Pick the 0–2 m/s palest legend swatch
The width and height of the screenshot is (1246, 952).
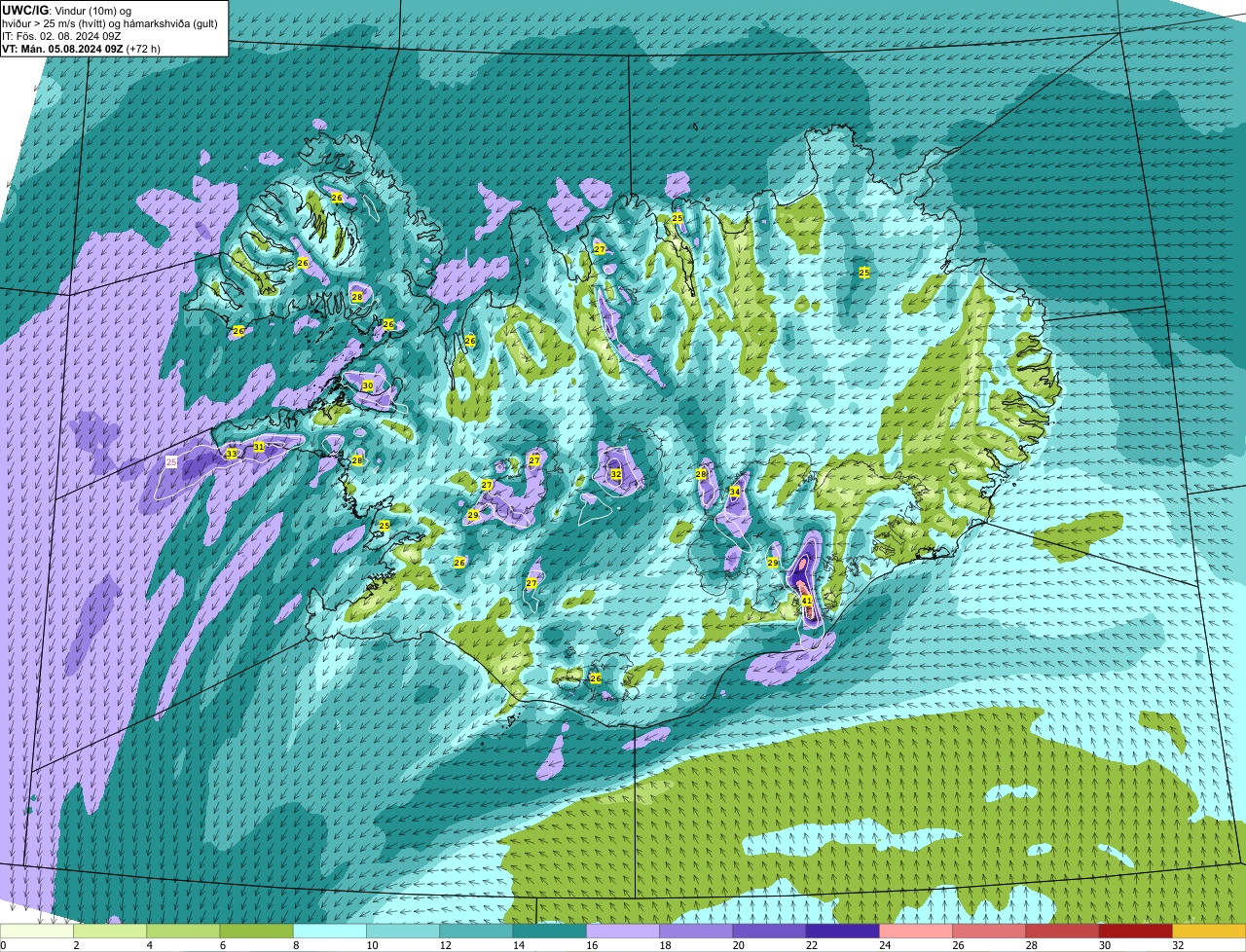[37, 932]
